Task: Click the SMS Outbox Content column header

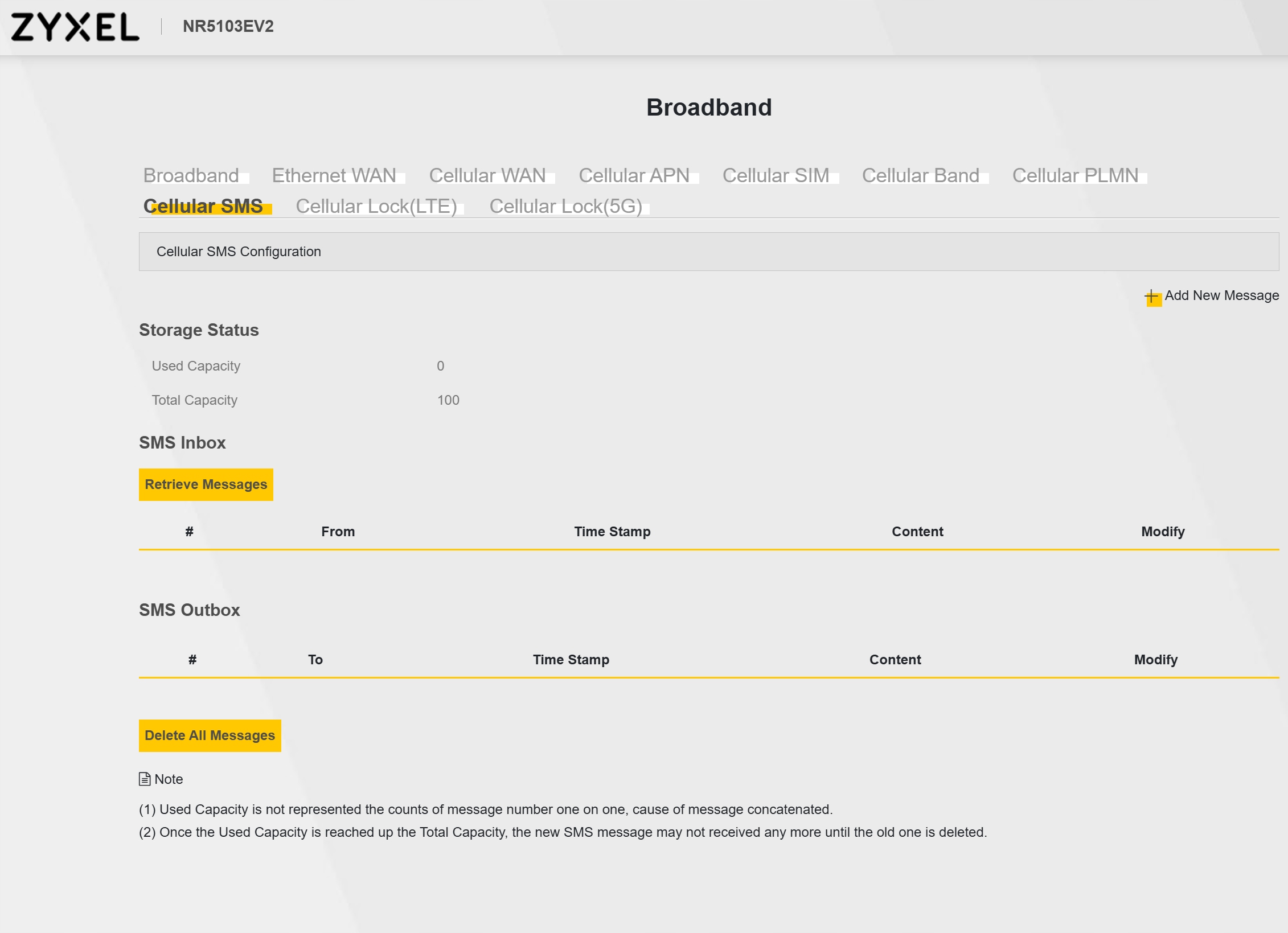Action: [x=895, y=660]
